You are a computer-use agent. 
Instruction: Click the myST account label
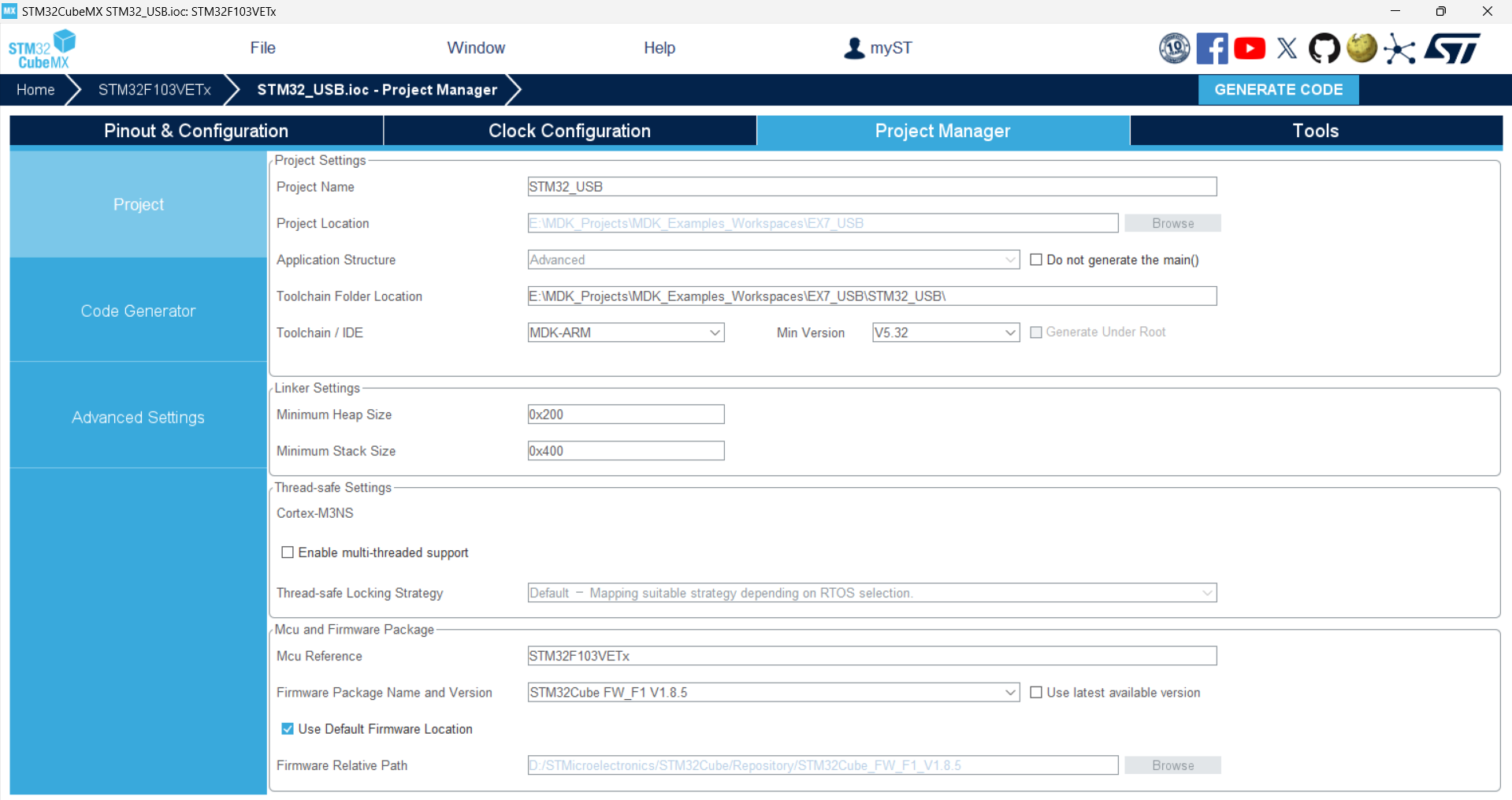(x=891, y=48)
